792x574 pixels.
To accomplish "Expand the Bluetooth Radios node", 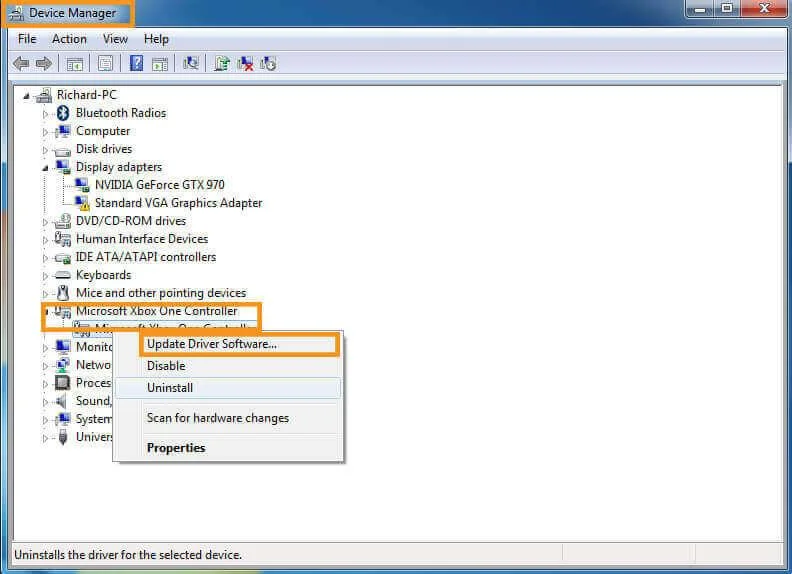I will point(45,114).
